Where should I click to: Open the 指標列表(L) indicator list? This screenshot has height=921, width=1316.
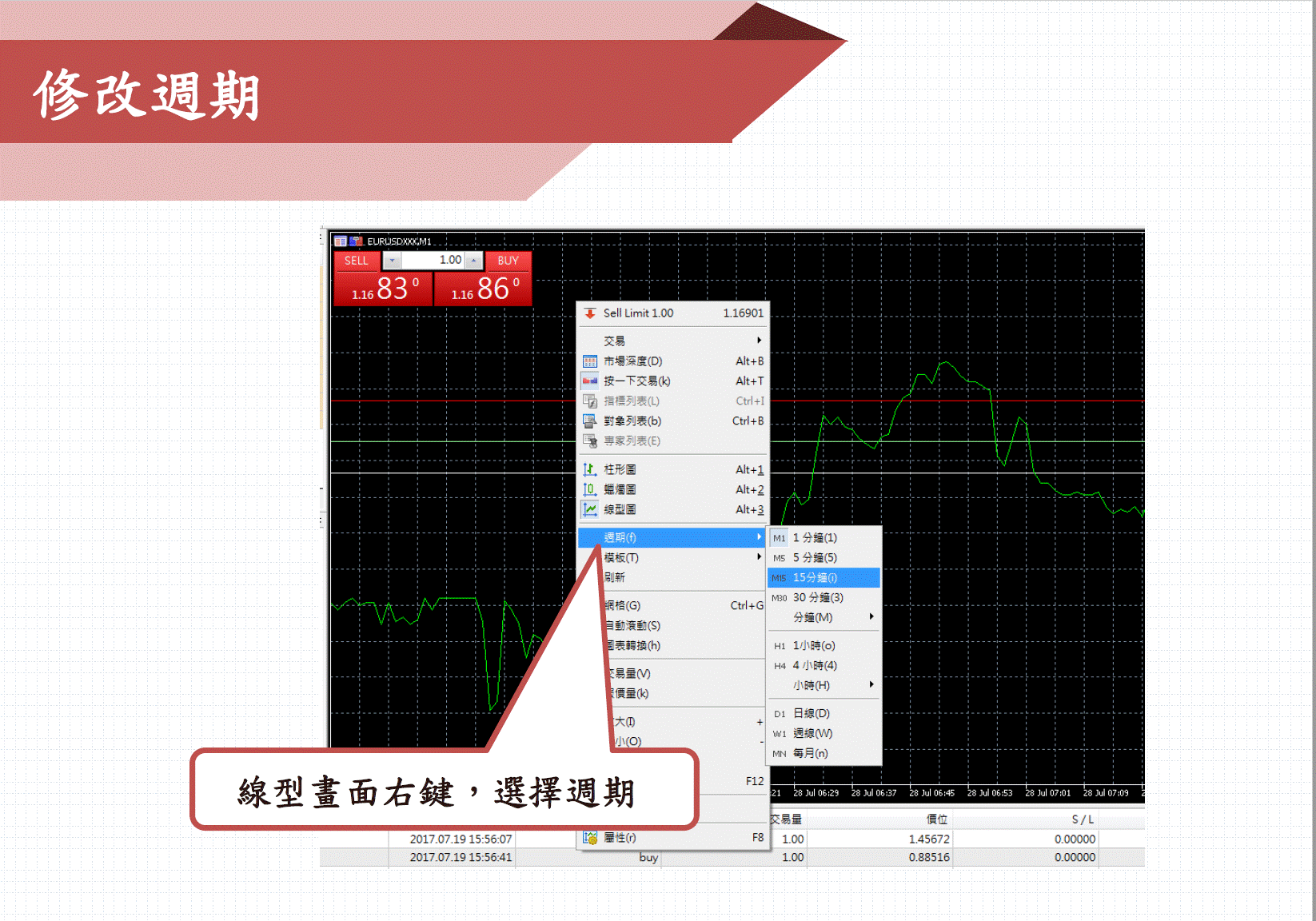pos(672,401)
